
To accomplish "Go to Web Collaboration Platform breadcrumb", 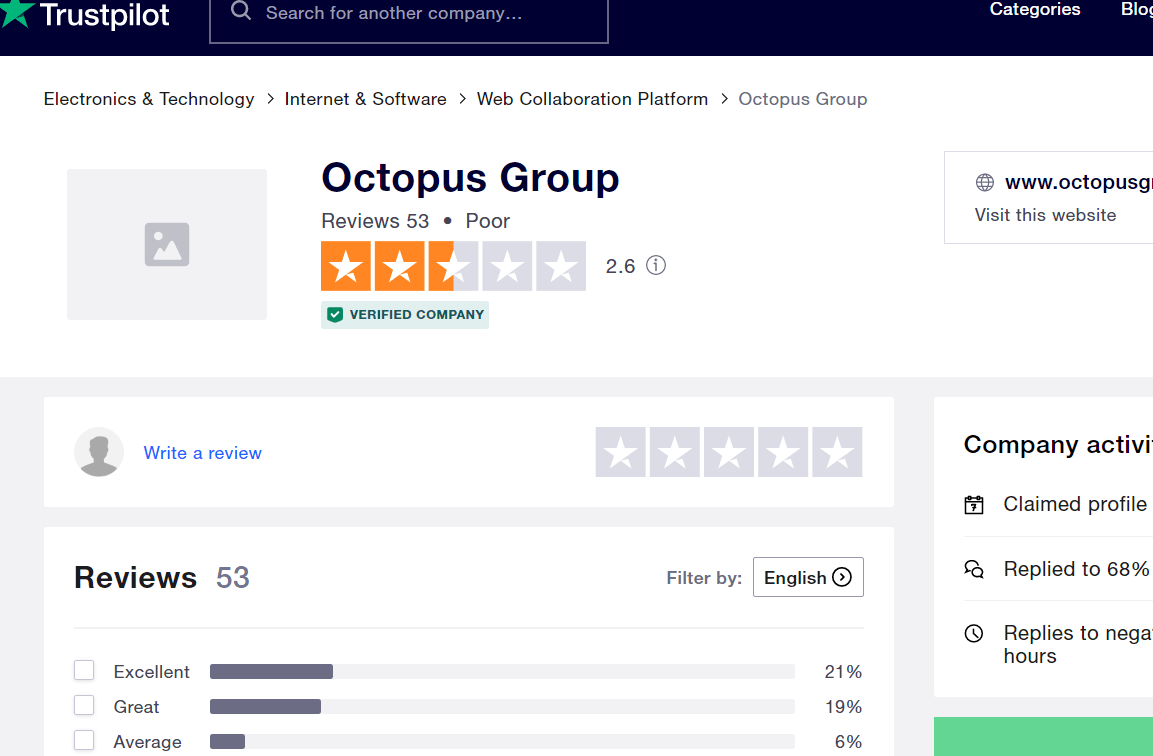I will point(592,99).
